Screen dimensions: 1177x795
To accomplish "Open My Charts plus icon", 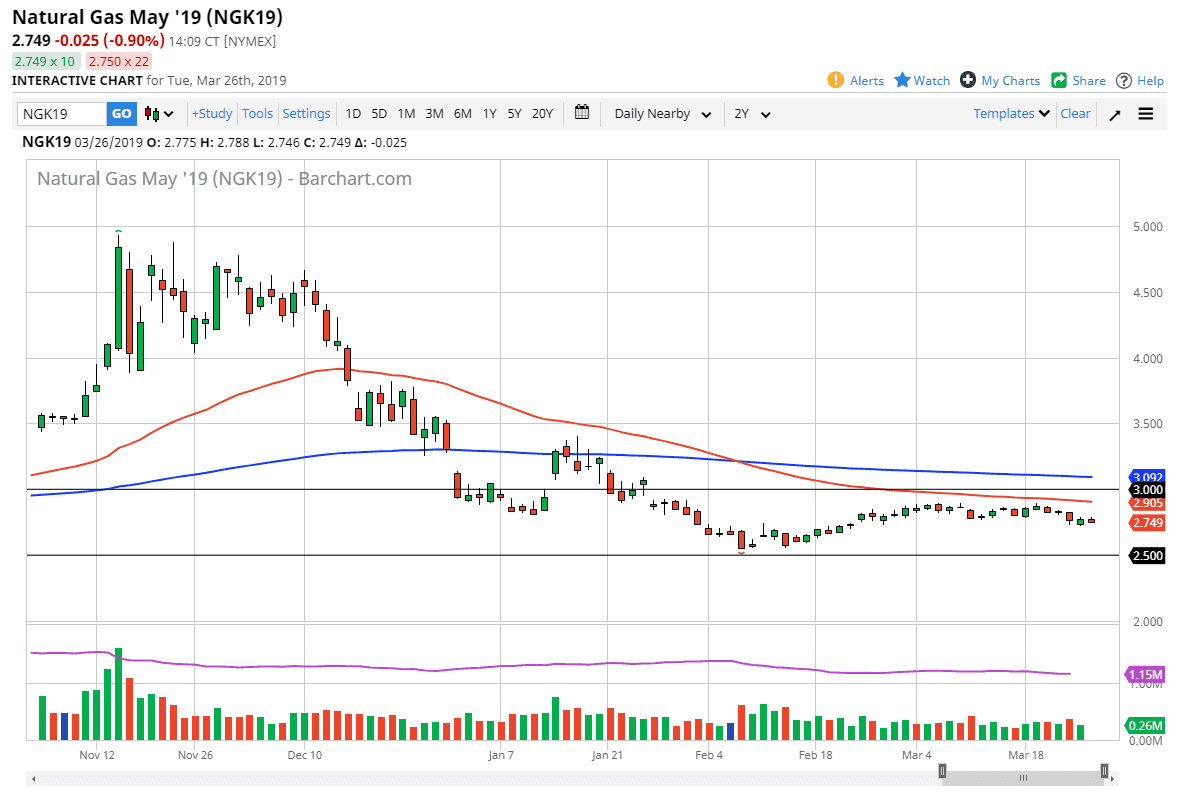I will (x=968, y=80).
